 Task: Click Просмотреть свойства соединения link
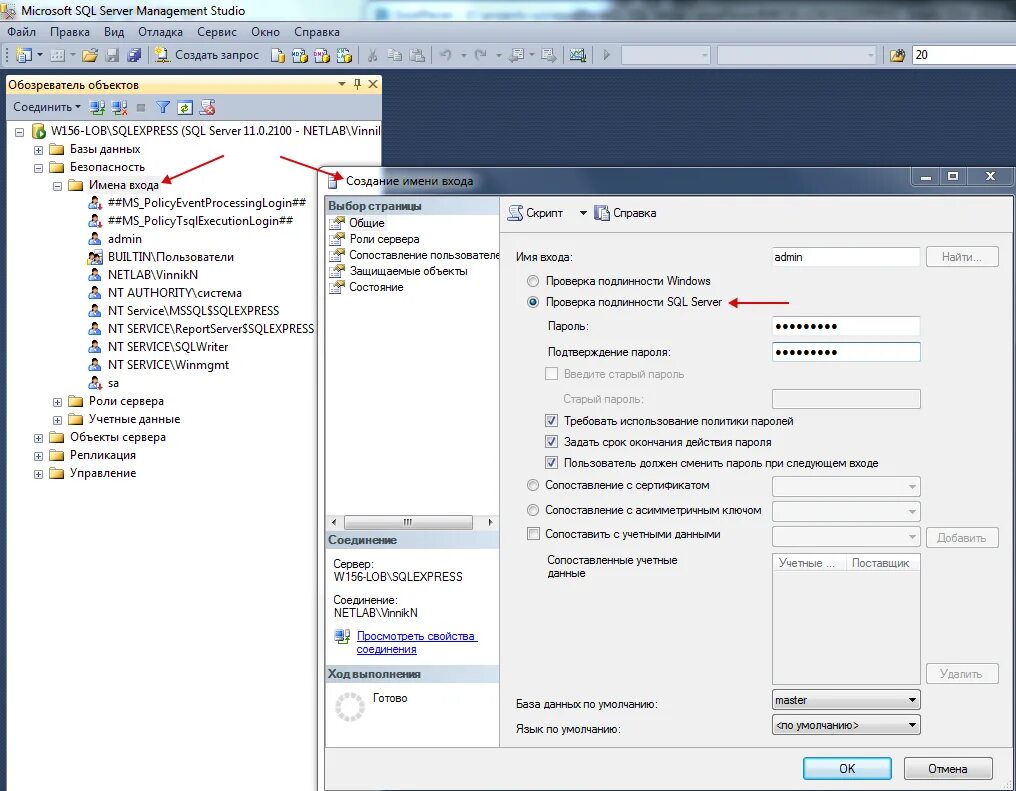[x=417, y=643]
